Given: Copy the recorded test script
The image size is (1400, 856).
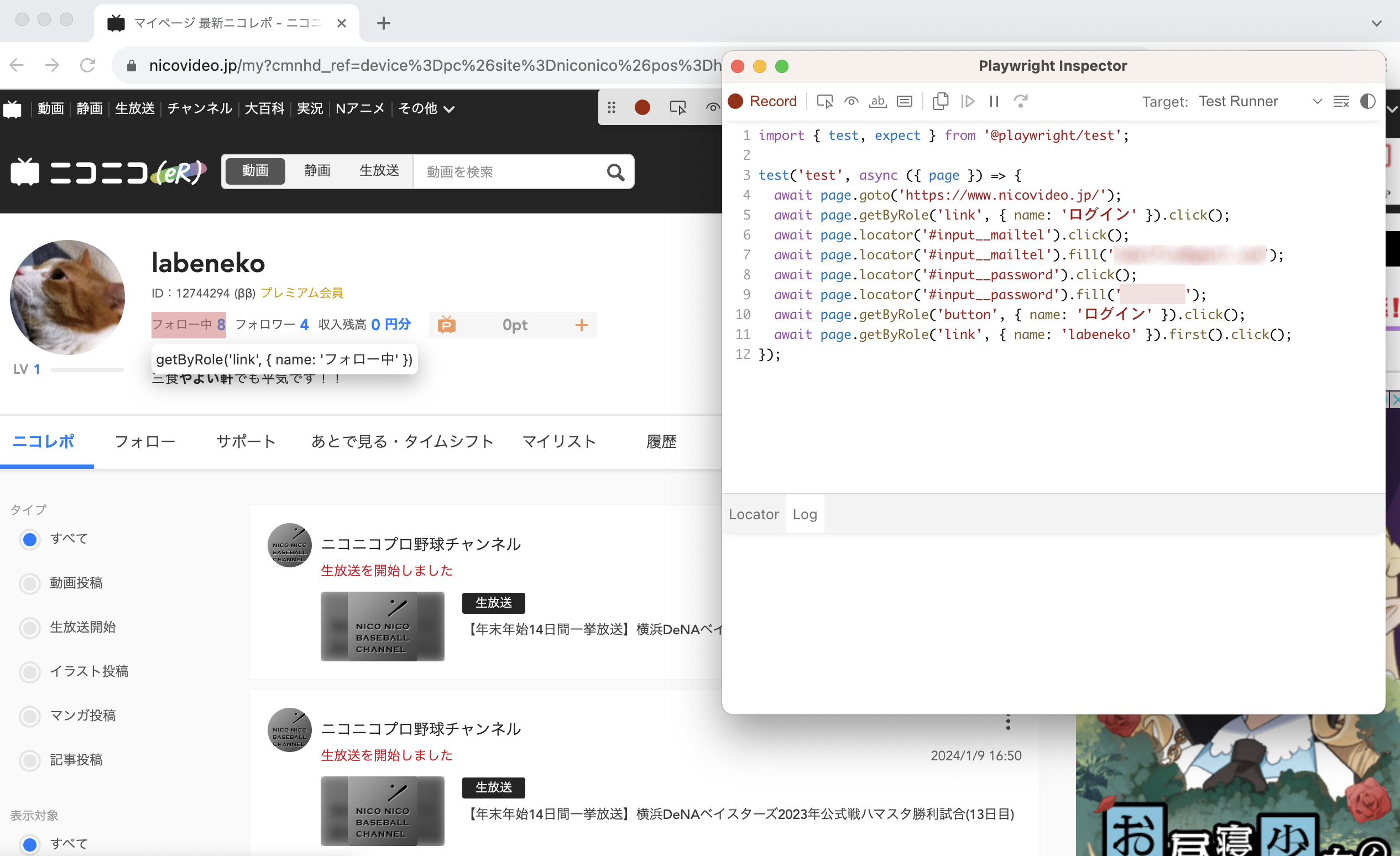Looking at the screenshot, I should (941, 101).
